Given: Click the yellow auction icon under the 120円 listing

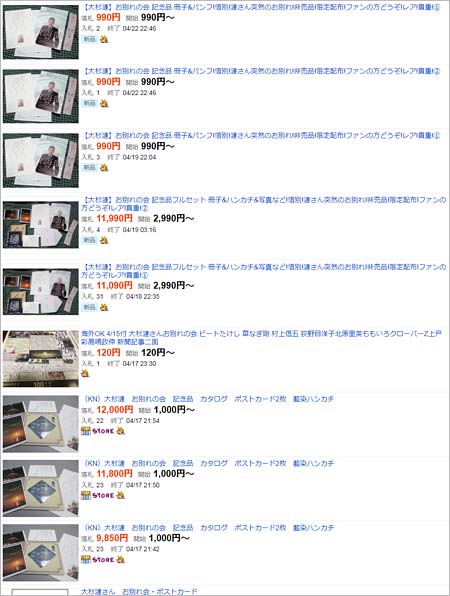Looking at the screenshot, I should click(x=85, y=374).
